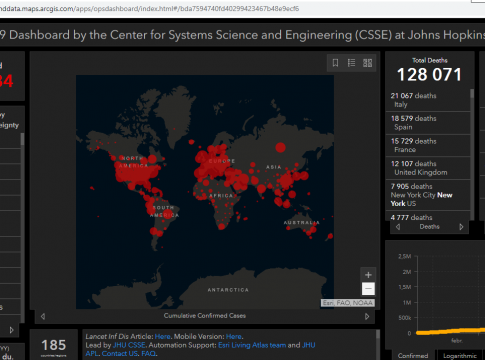Open the map bookmarks icon
This screenshot has height=360, width=485.
click(x=335, y=63)
